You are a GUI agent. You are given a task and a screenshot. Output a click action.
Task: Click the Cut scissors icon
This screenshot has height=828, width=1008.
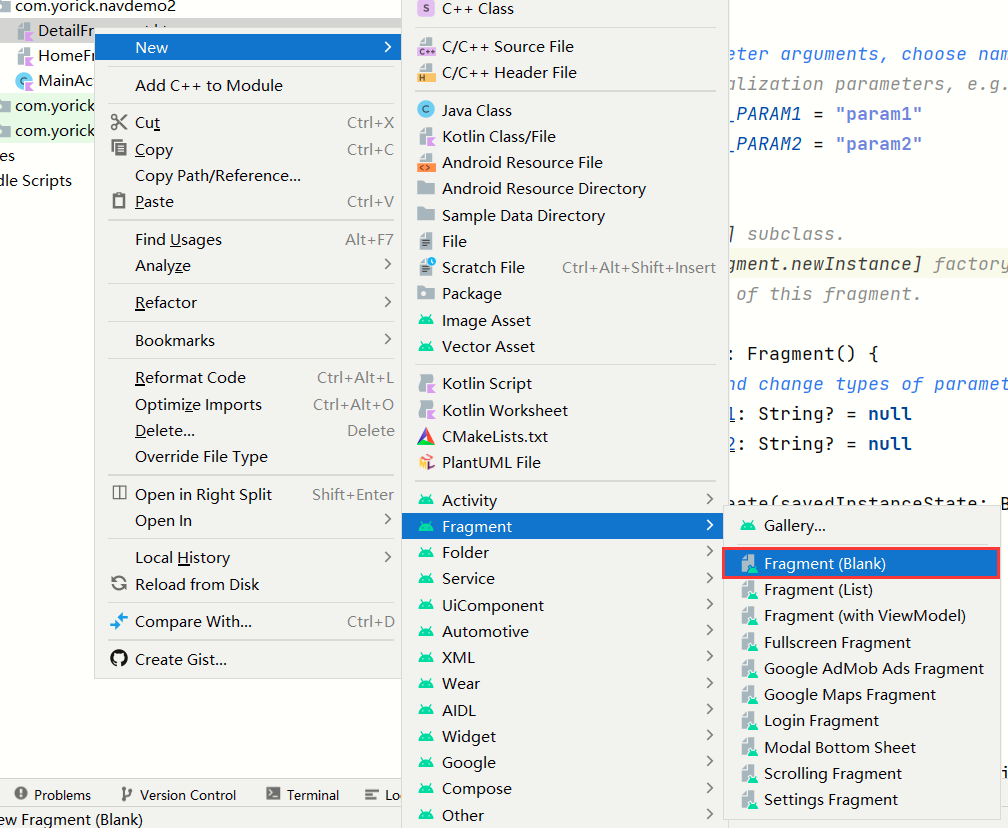pyautogui.click(x=119, y=123)
